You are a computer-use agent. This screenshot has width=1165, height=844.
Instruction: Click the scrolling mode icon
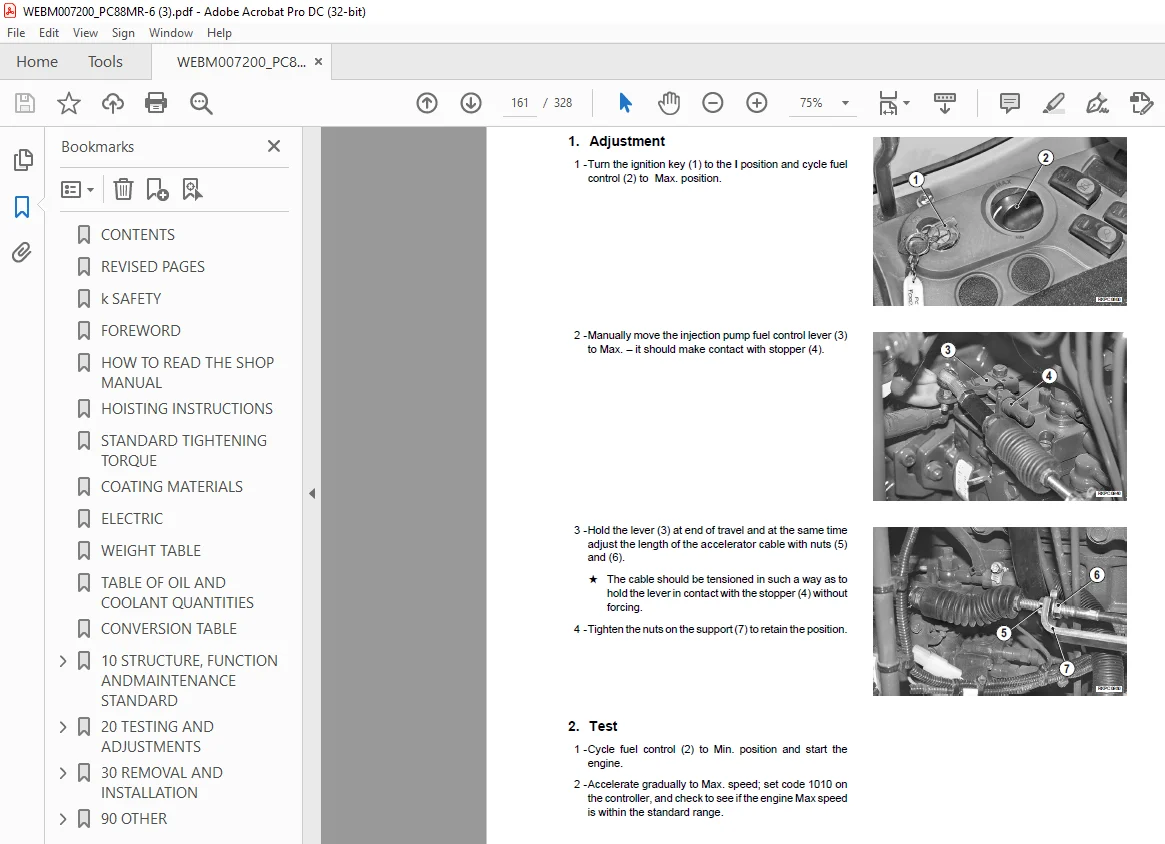click(x=944, y=103)
